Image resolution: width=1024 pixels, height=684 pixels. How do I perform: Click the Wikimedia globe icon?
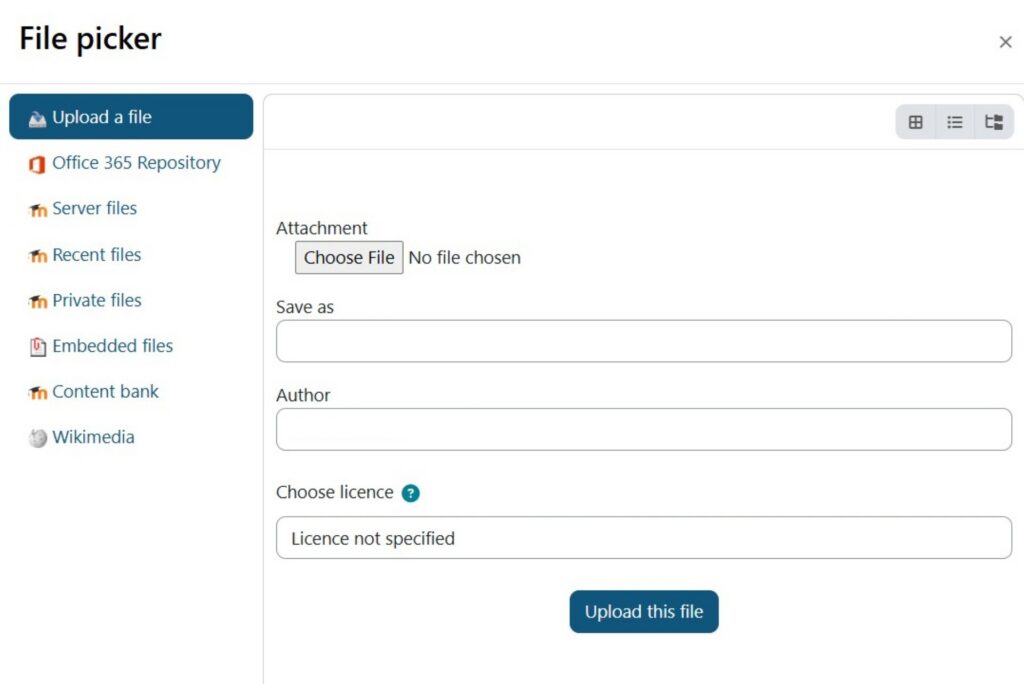[38, 437]
